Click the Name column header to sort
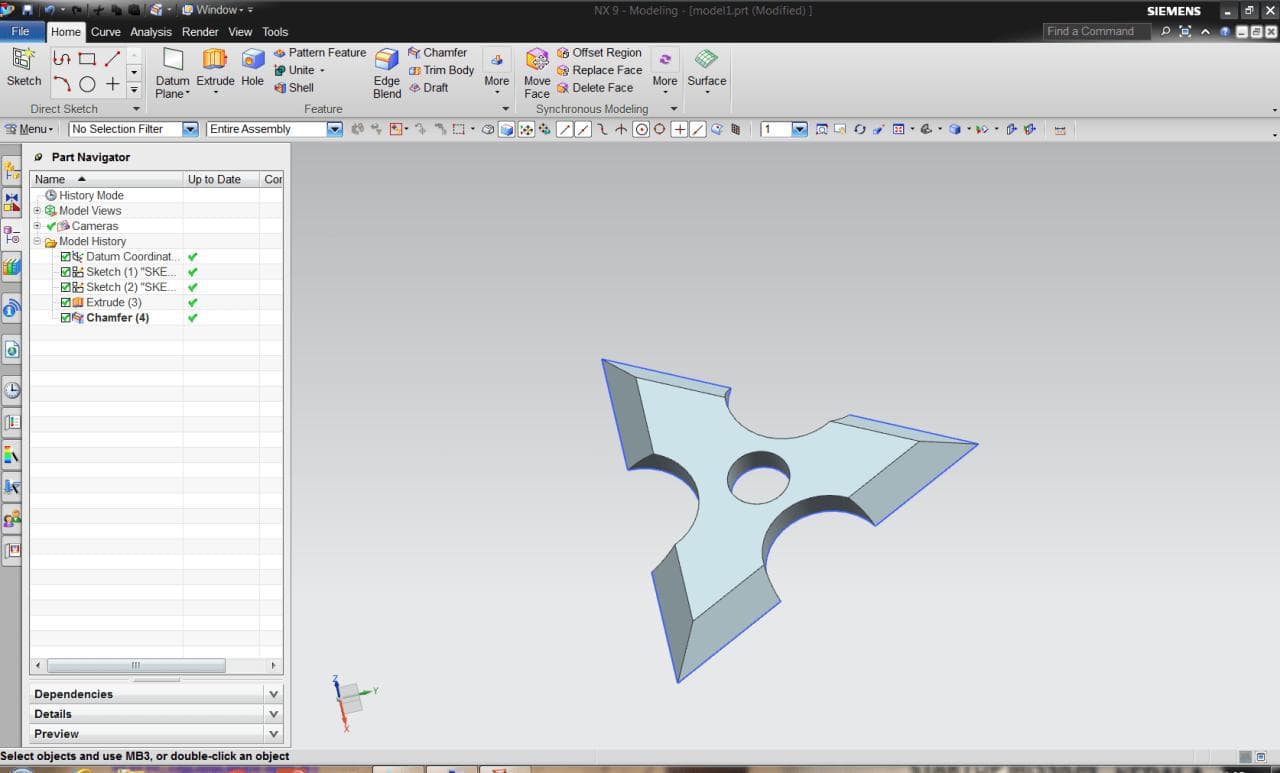This screenshot has width=1280, height=773. 106,179
